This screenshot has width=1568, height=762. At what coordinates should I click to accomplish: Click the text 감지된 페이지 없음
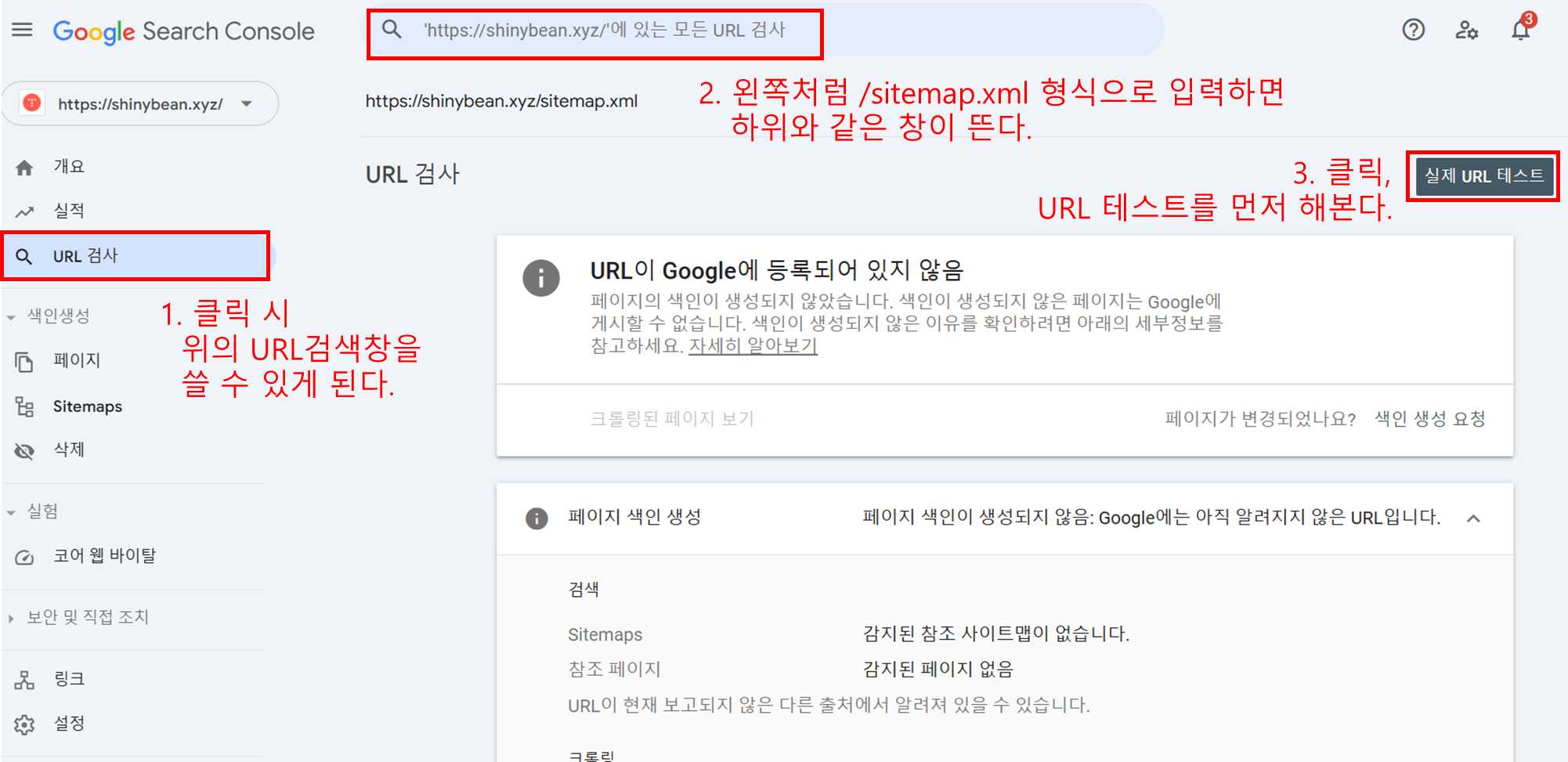click(x=938, y=670)
